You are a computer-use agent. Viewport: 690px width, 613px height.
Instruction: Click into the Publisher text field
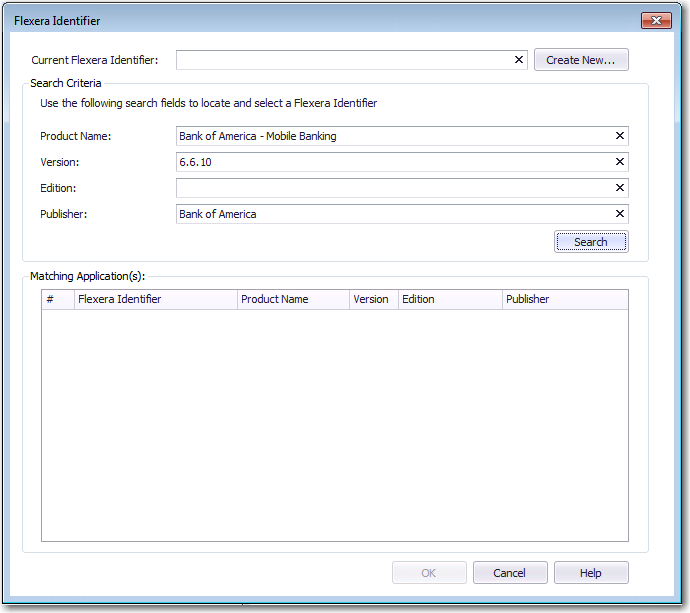pos(393,214)
